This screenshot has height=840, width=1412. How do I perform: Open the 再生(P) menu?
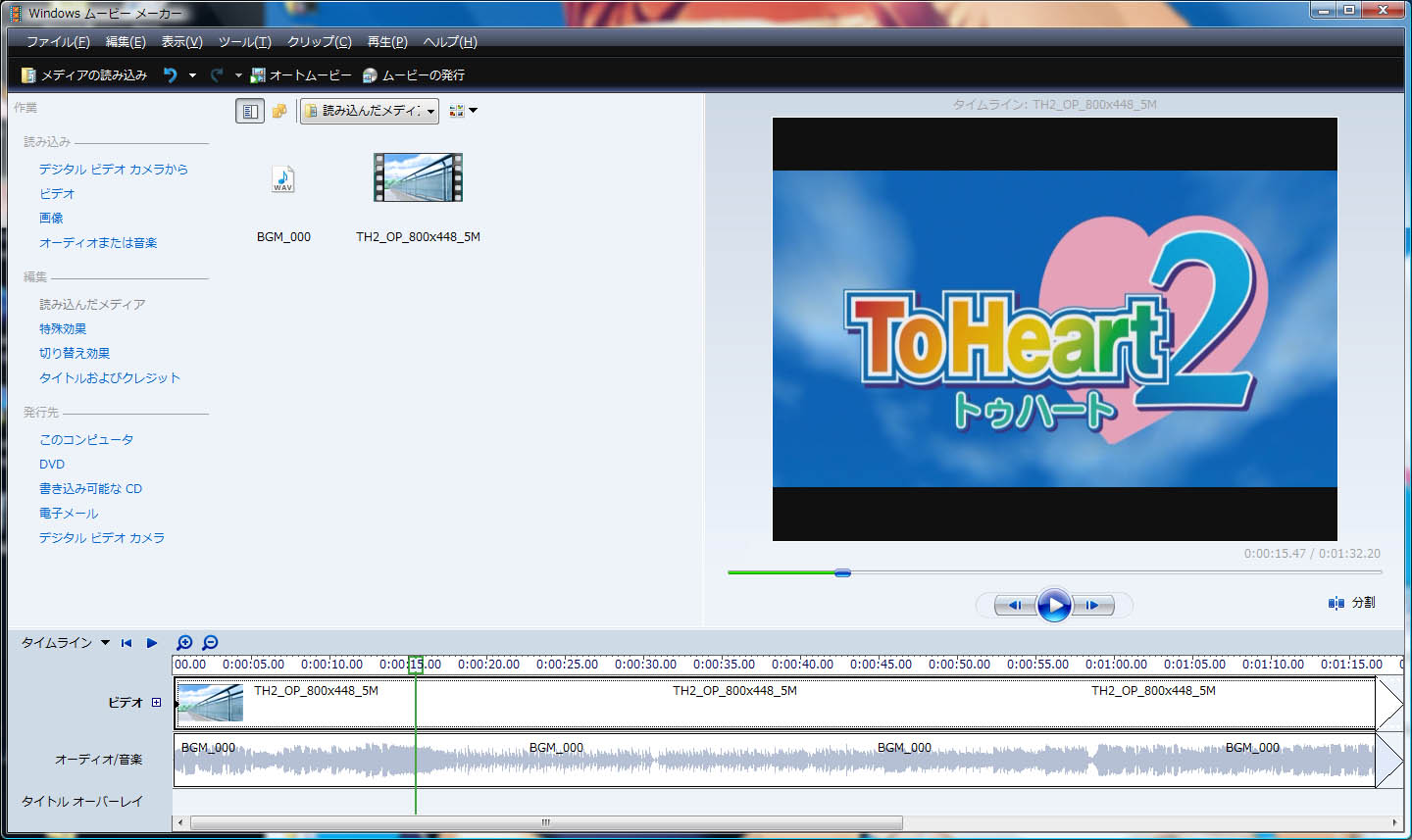[387, 41]
